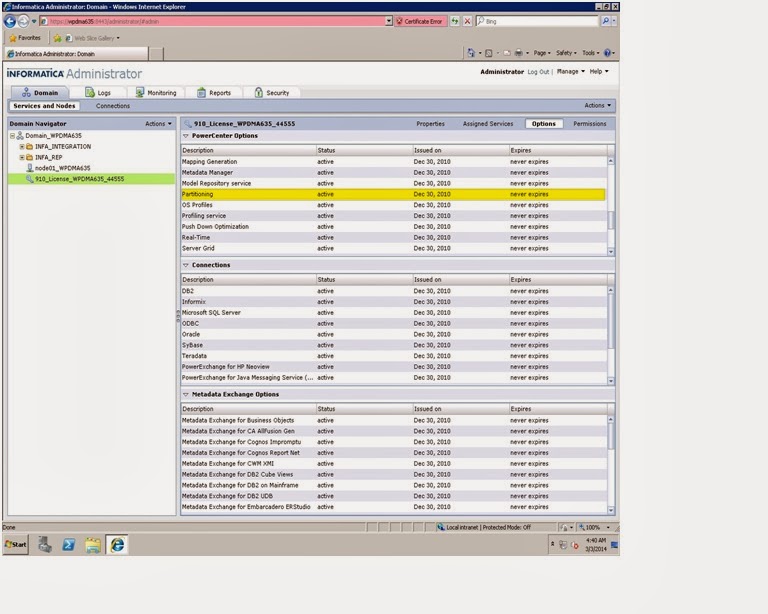Open the Logs tab
Image resolution: width=768 pixels, height=614 pixels.
tap(98, 93)
